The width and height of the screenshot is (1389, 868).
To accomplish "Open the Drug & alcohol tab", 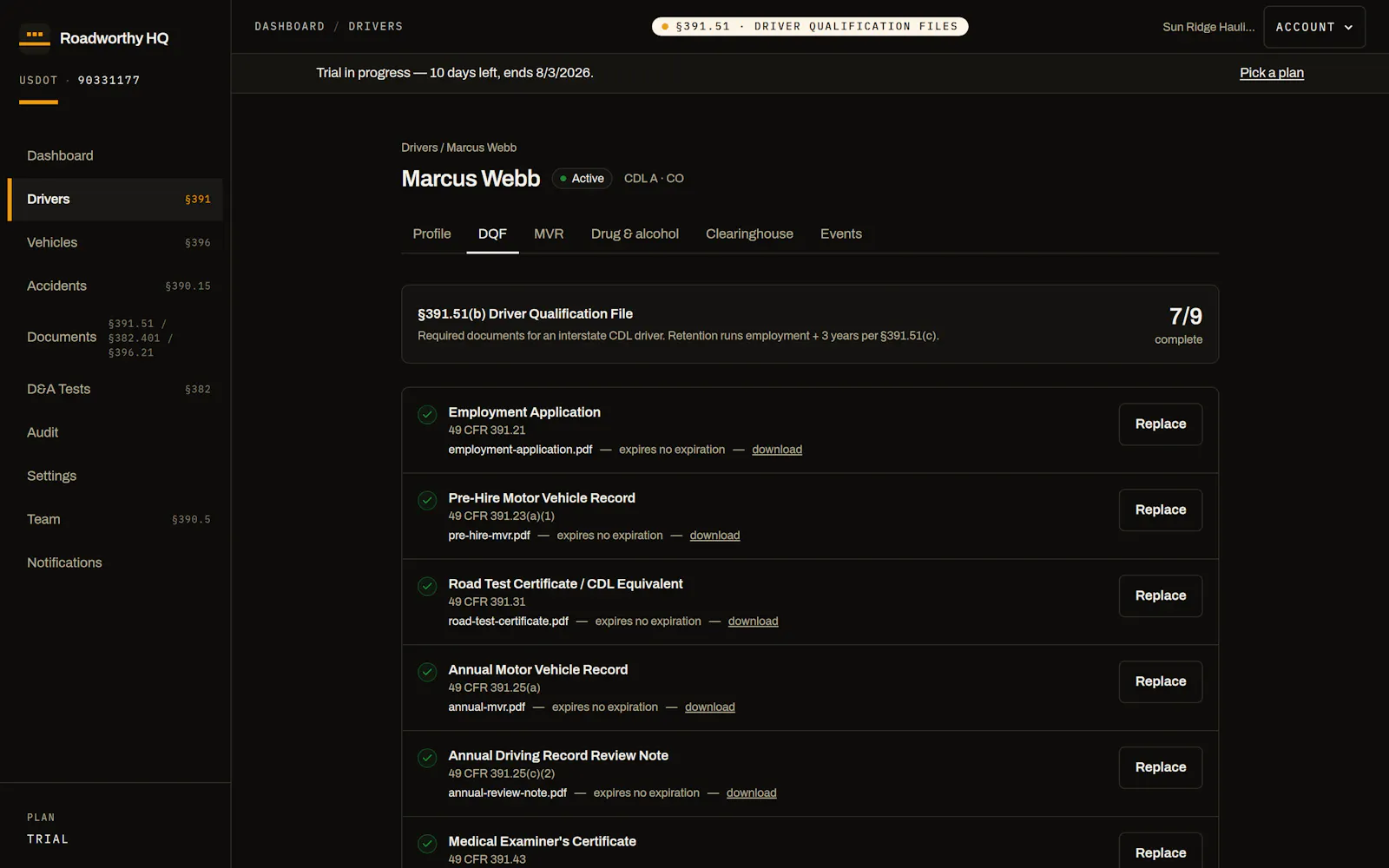I will 635,234.
